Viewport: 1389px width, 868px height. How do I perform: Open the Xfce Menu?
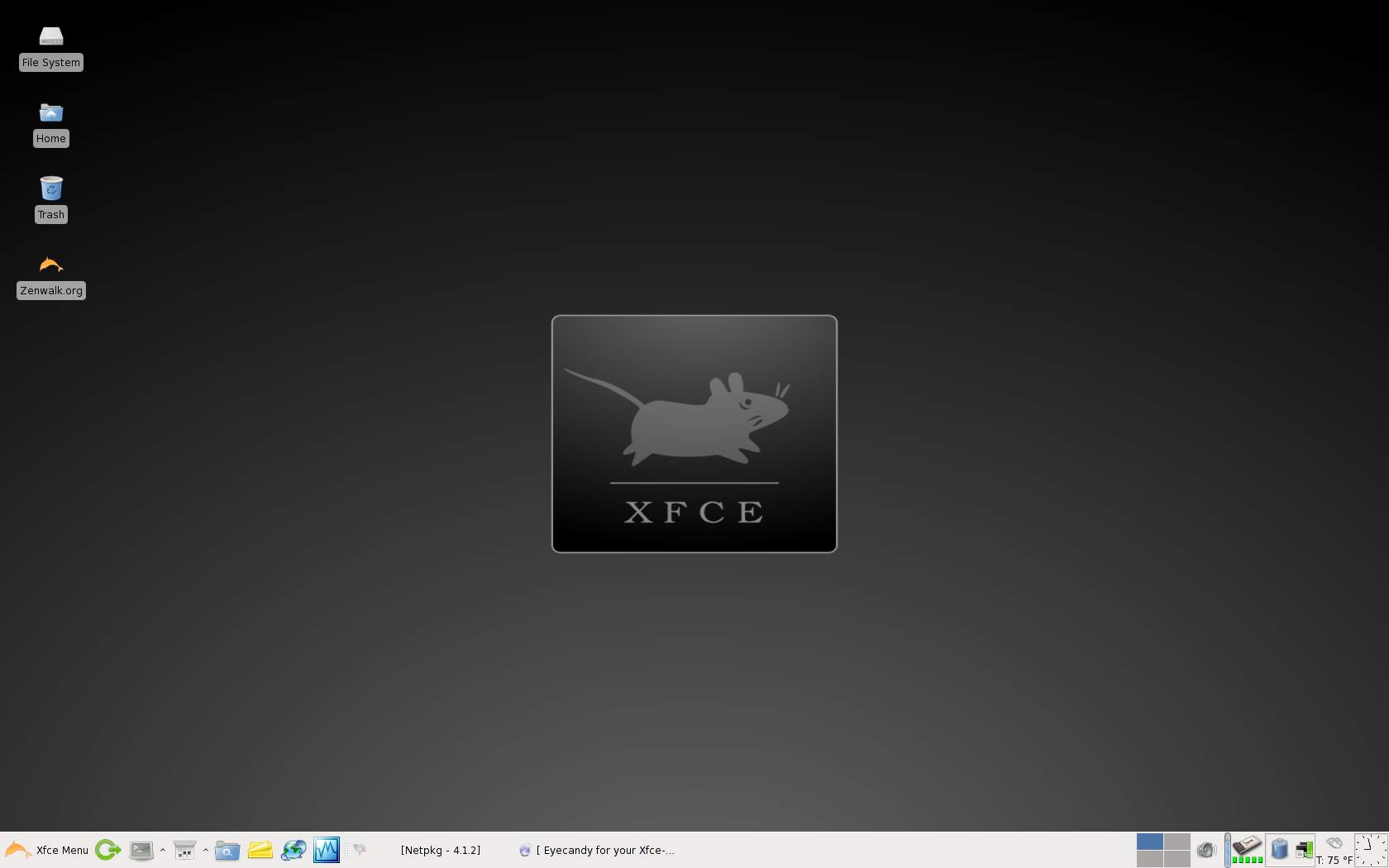[47, 850]
